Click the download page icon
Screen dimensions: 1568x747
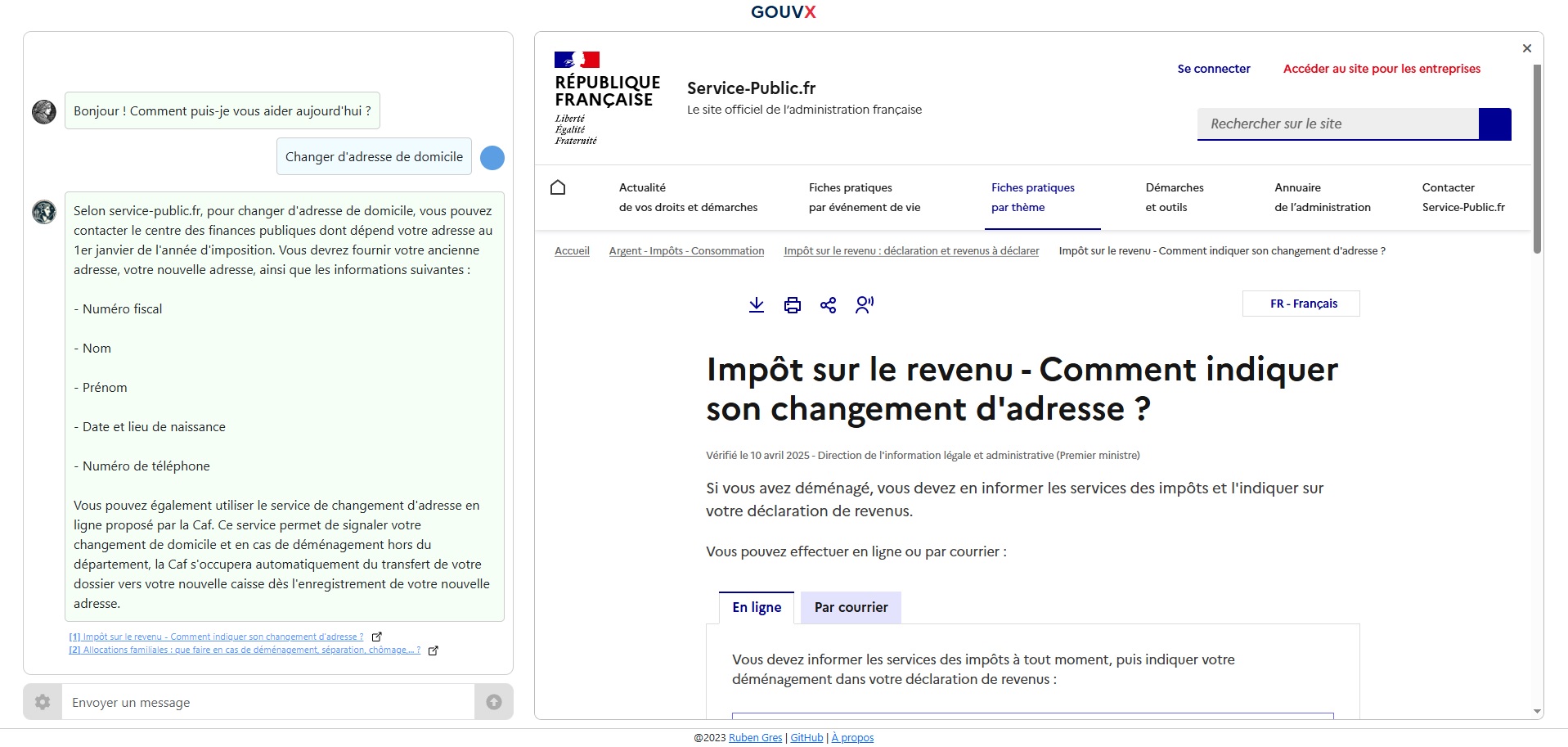757,305
